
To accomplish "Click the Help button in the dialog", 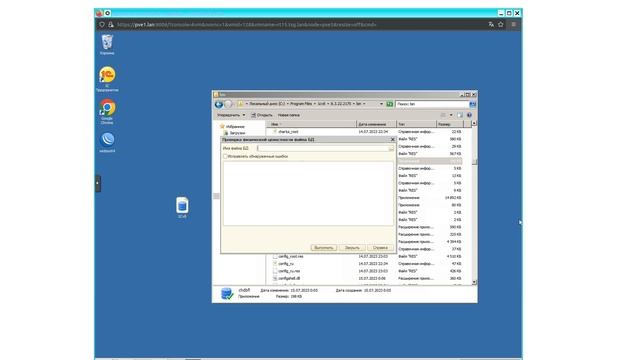I will pyautogui.click(x=380, y=248).
